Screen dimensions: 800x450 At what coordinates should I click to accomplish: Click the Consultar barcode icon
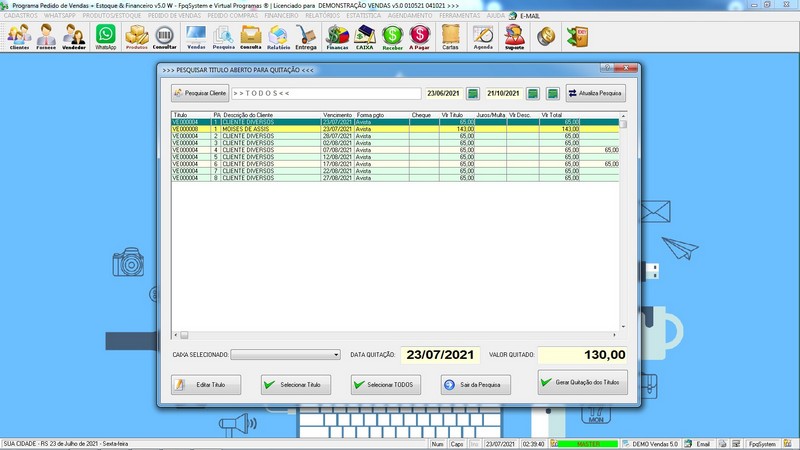(164, 37)
